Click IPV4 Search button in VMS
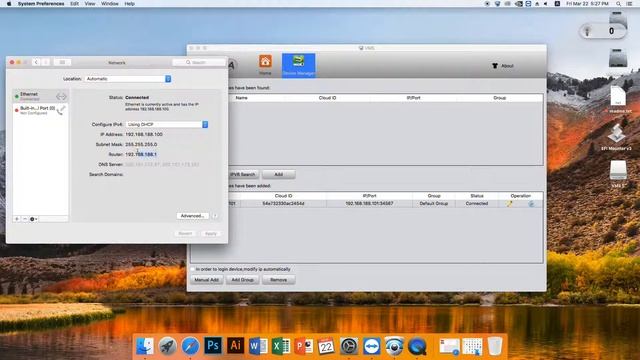The image size is (640, 360). click(243, 175)
